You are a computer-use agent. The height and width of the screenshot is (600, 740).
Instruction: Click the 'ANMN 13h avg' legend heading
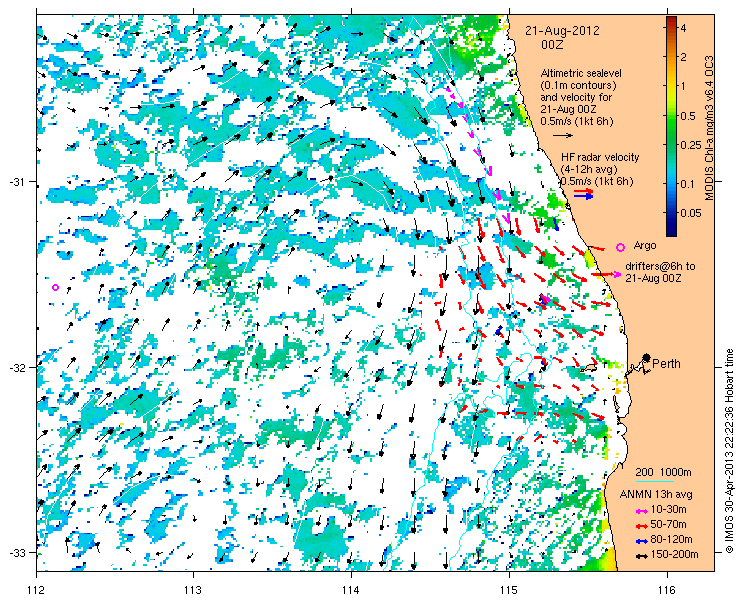[656, 494]
